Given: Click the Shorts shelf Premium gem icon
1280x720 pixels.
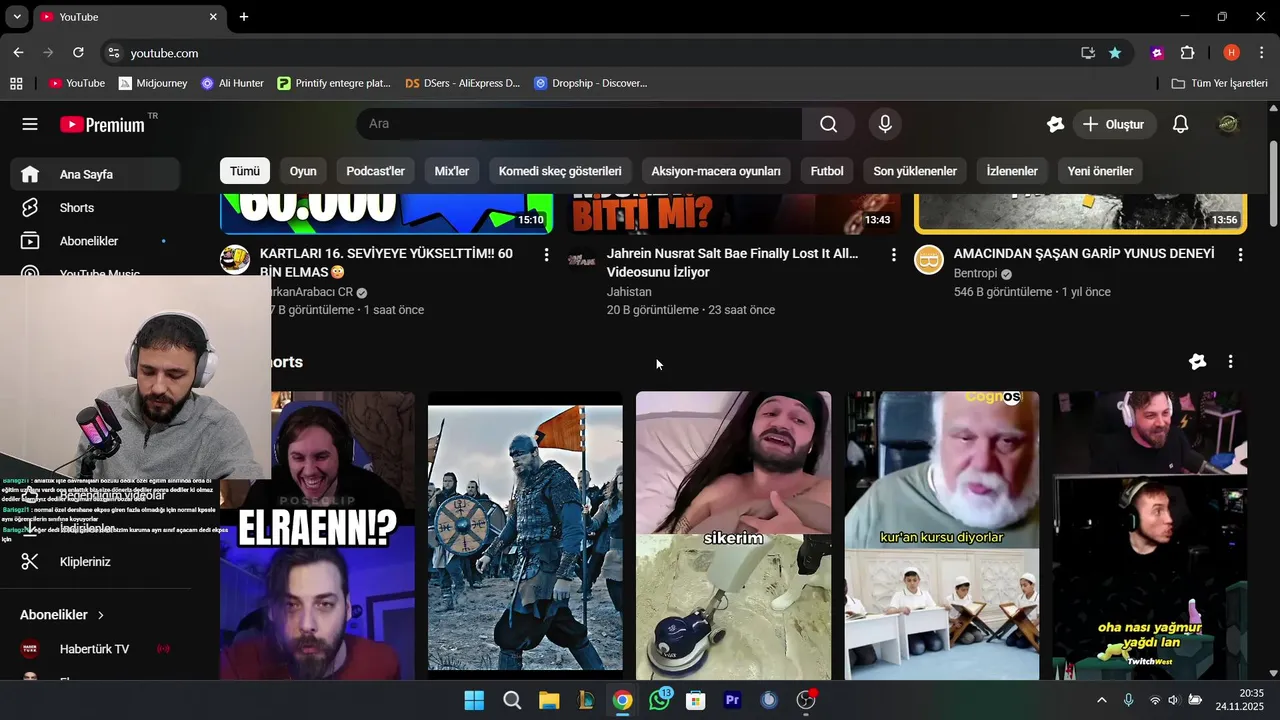Looking at the screenshot, I should pos(1197,362).
